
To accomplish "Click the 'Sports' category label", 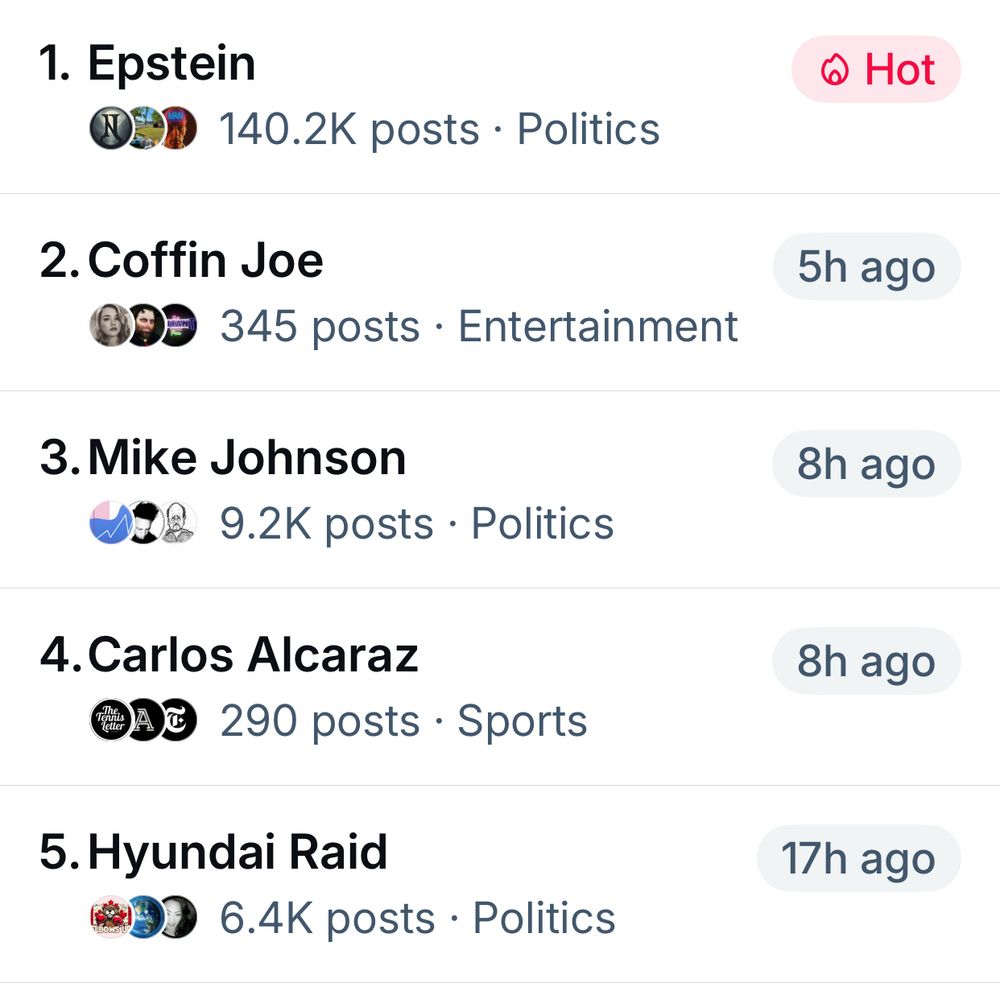I will [x=522, y=722].
